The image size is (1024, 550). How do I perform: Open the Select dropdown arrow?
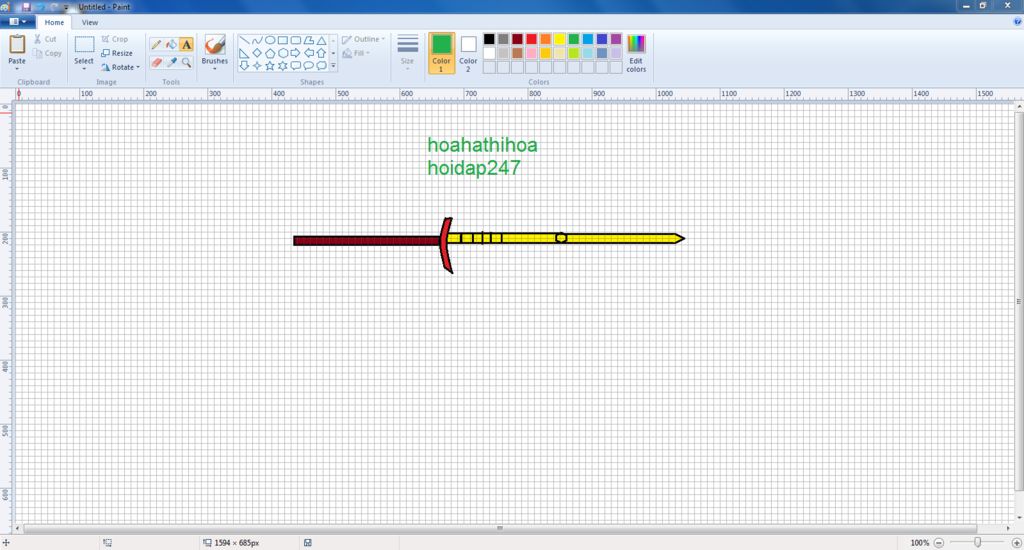[84, 69]
